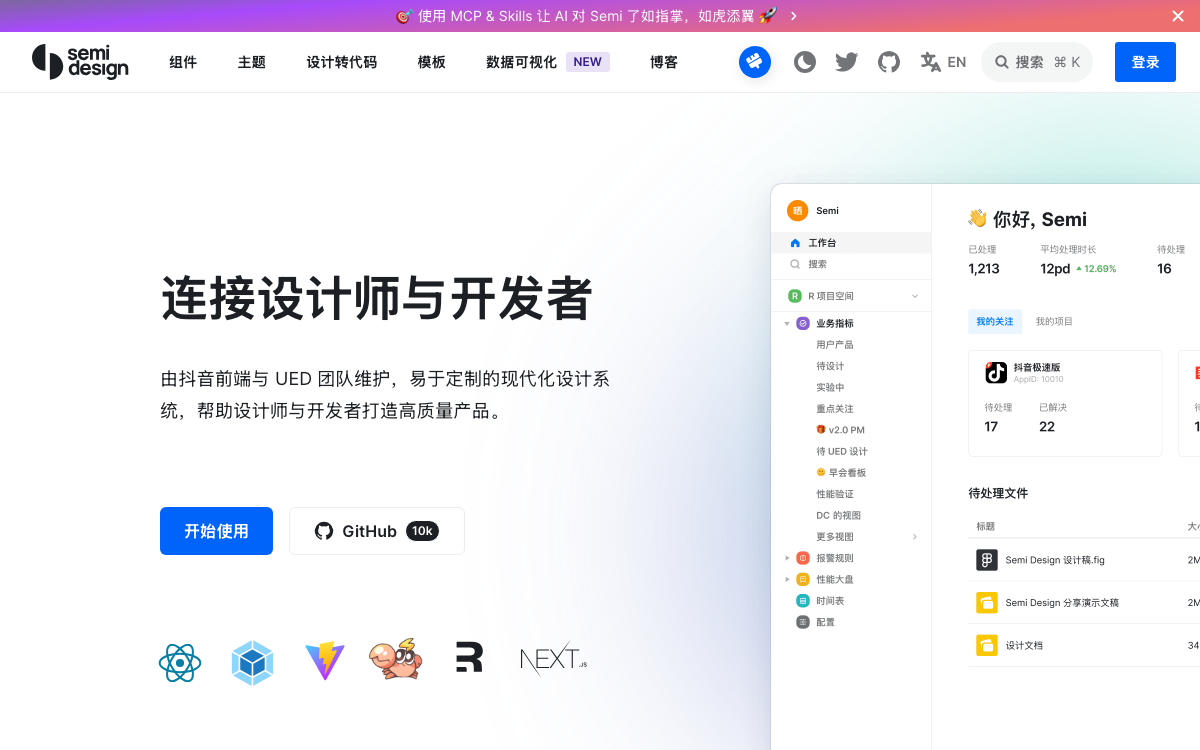The height and width of the screenshot is (750, 1200).
Task: Select 性能验证 tree item
Action: click(835, 494)
